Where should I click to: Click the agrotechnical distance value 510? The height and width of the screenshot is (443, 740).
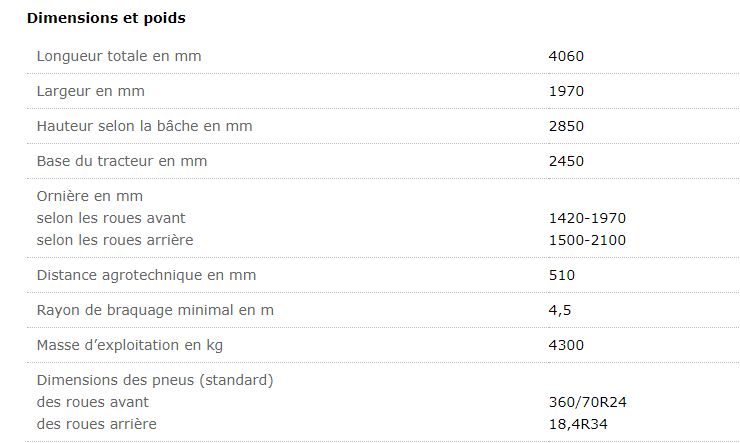(x=562, y=275)
